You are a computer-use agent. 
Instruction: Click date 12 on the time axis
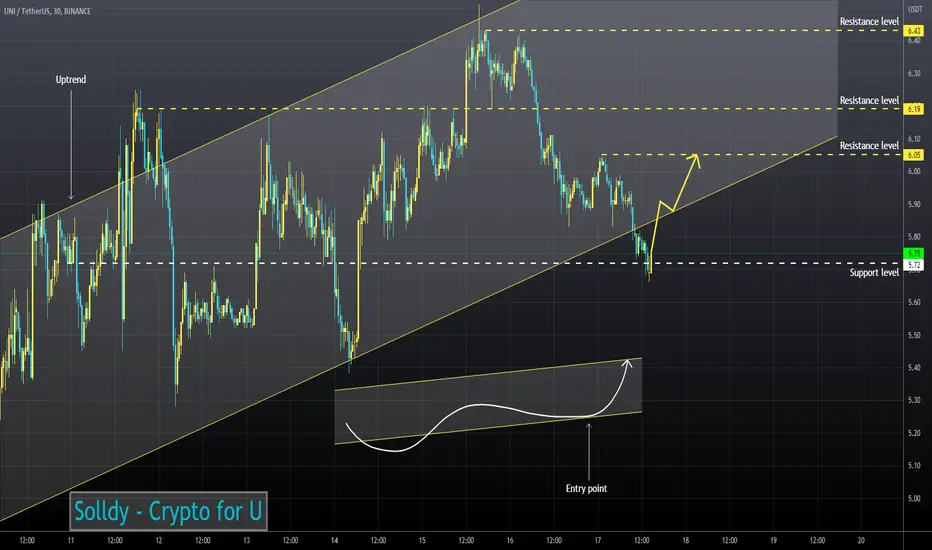pos(159,540)
